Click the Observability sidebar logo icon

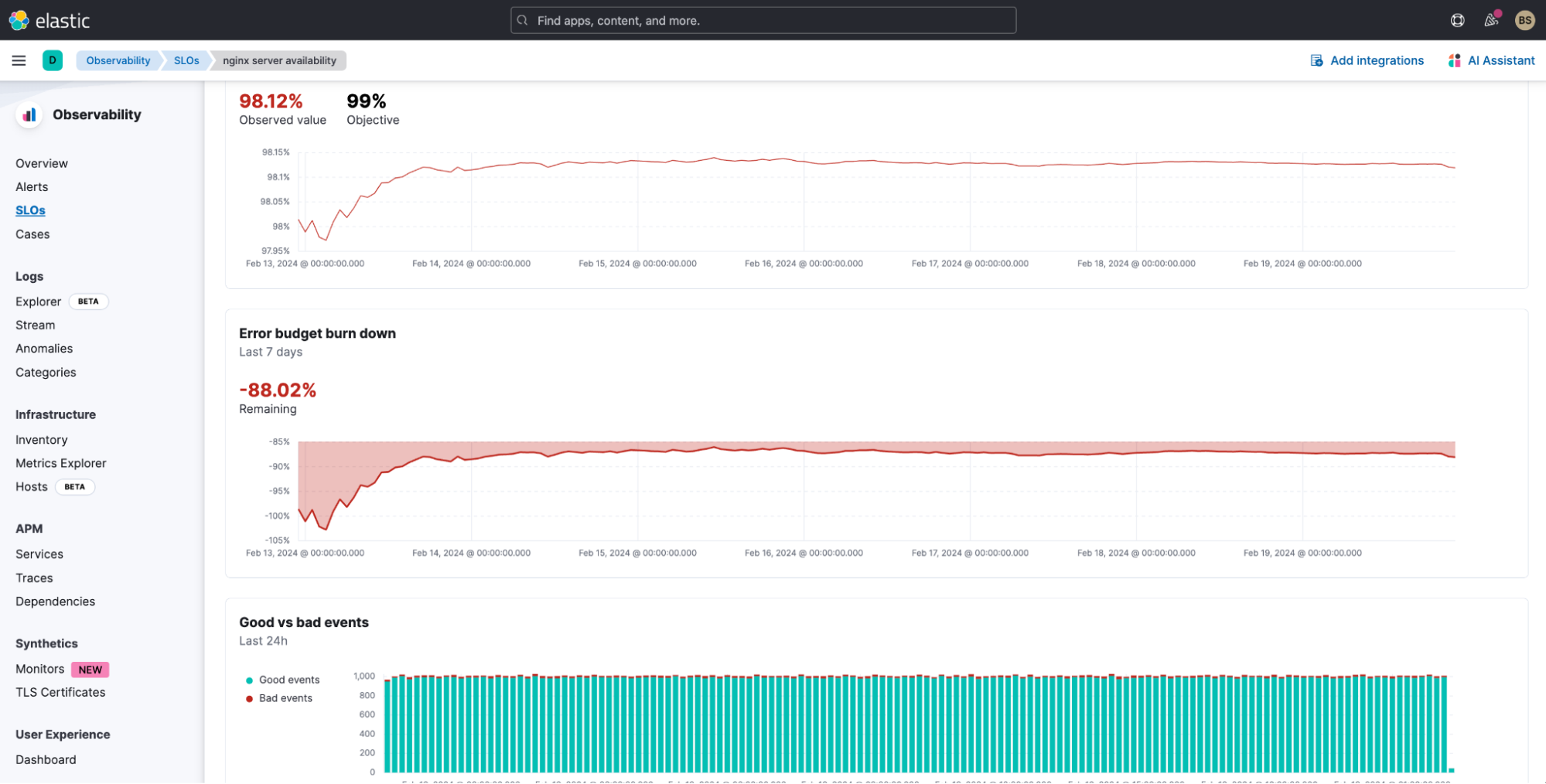point(29,114)
